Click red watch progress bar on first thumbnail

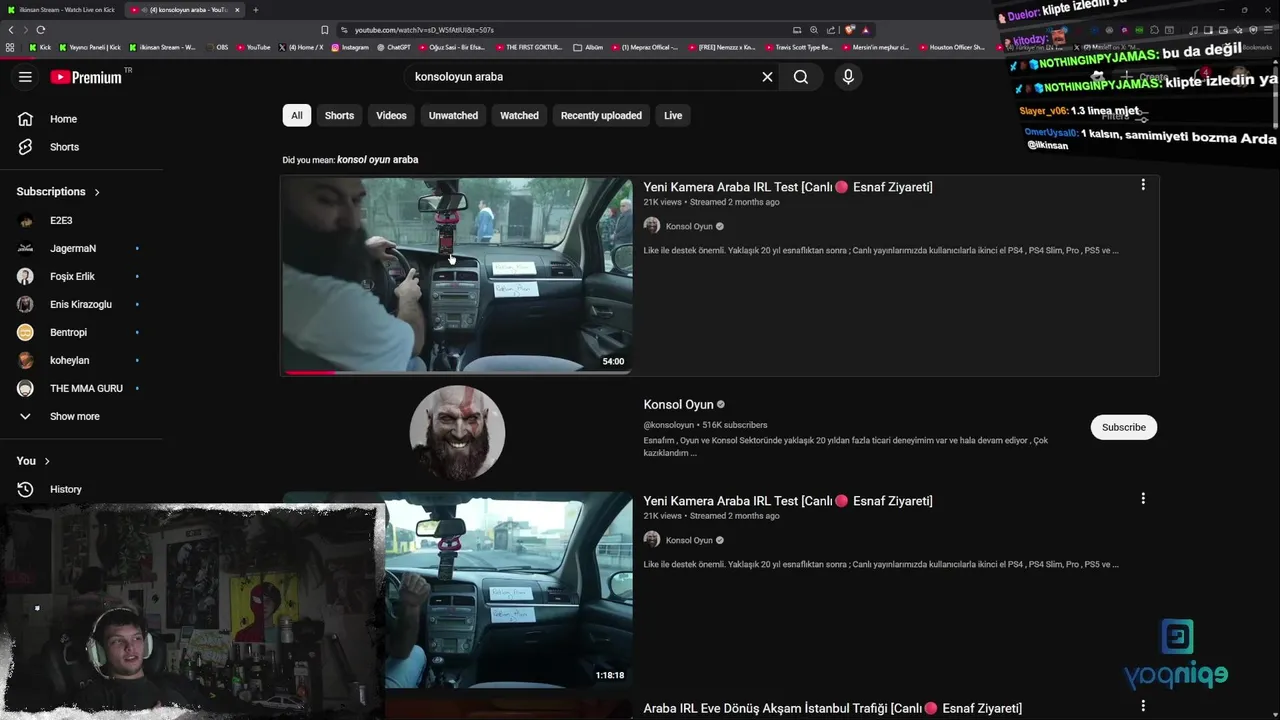[310, 372]
